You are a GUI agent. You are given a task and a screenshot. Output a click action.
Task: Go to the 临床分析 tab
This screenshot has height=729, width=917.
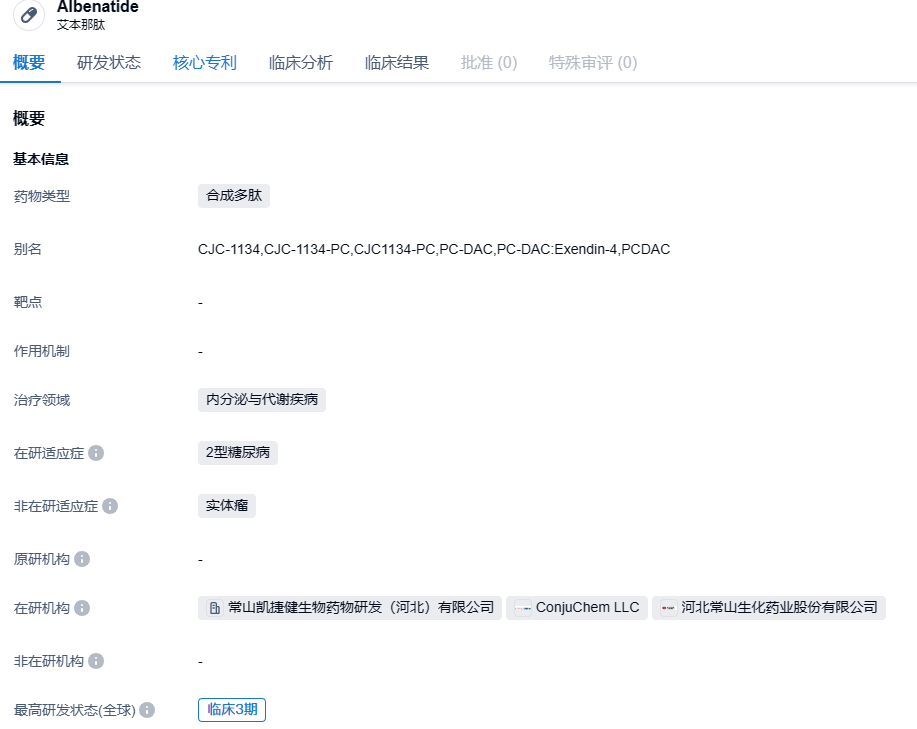[301, 63]
